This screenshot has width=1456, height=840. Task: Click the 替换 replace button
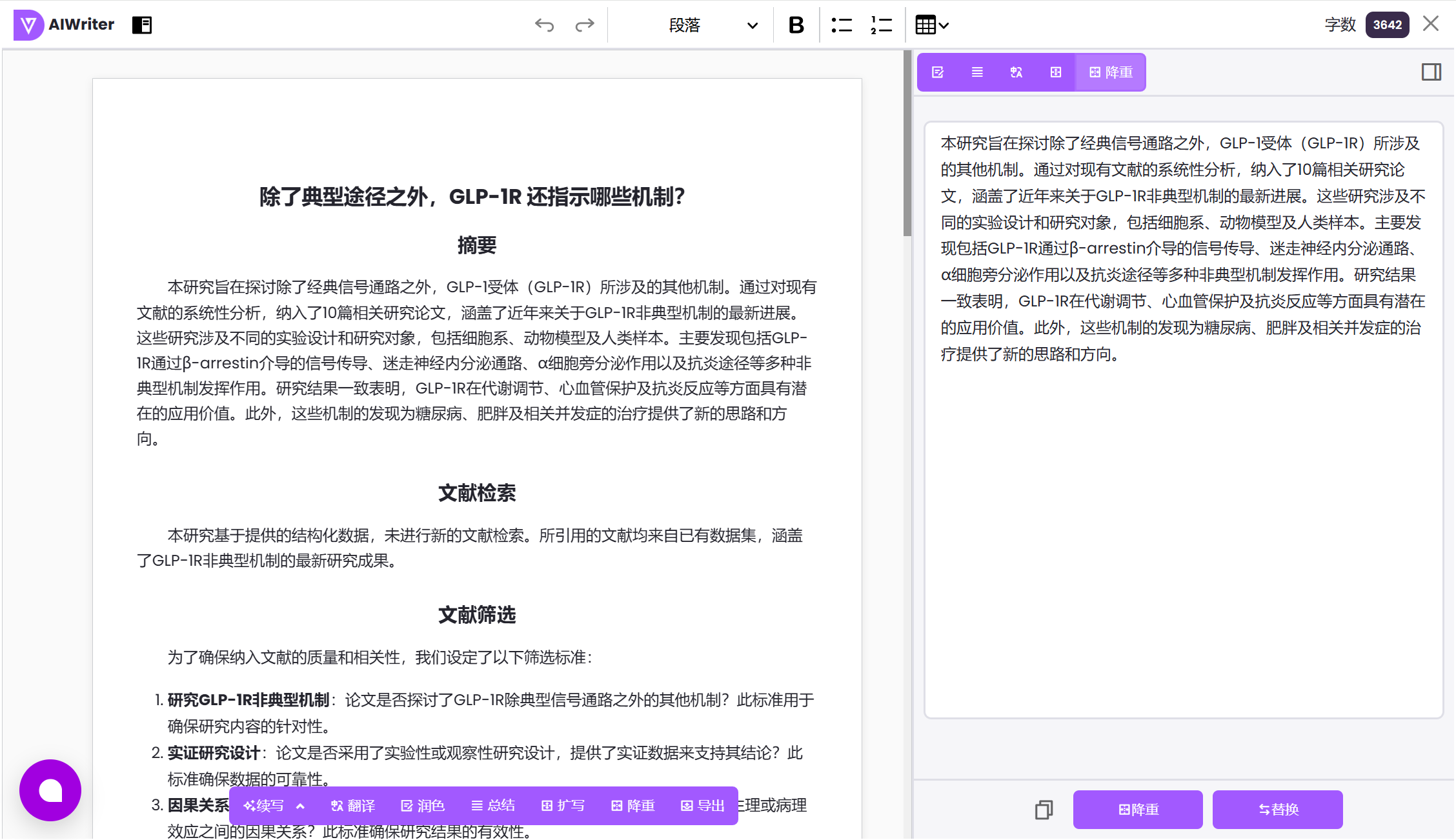(1277, 810)
